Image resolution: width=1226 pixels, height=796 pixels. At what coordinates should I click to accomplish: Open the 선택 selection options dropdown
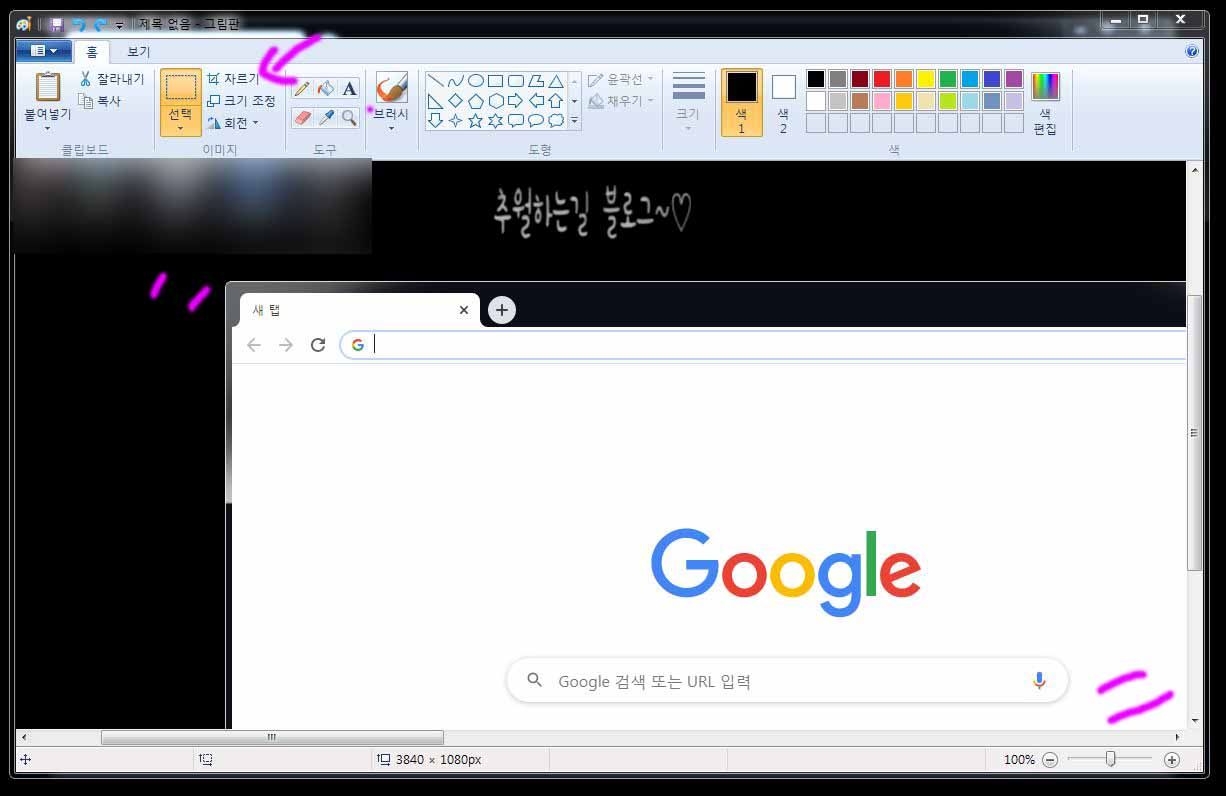click(x=181, y=128)
